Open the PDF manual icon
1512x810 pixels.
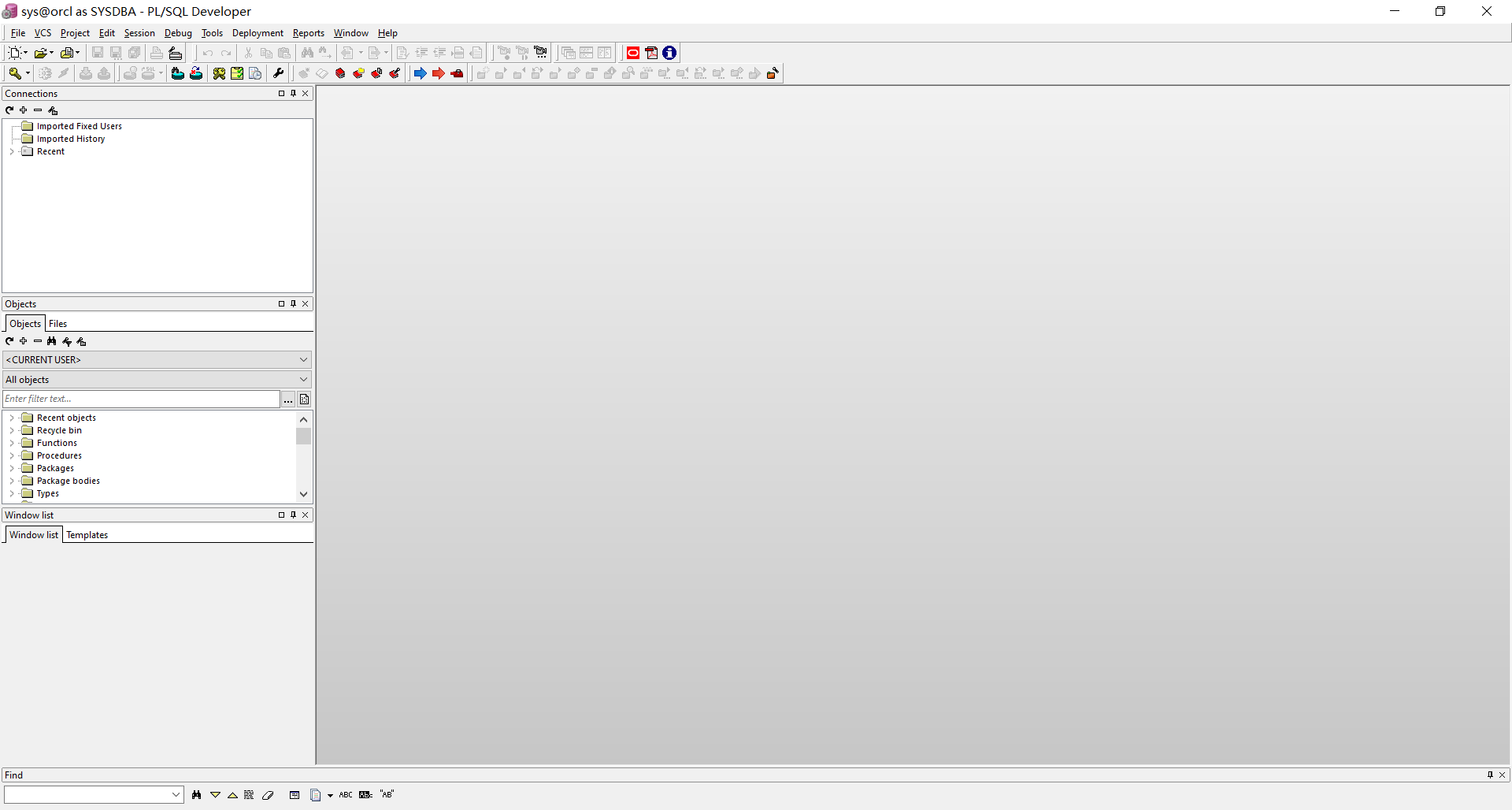tap(651, 53)
